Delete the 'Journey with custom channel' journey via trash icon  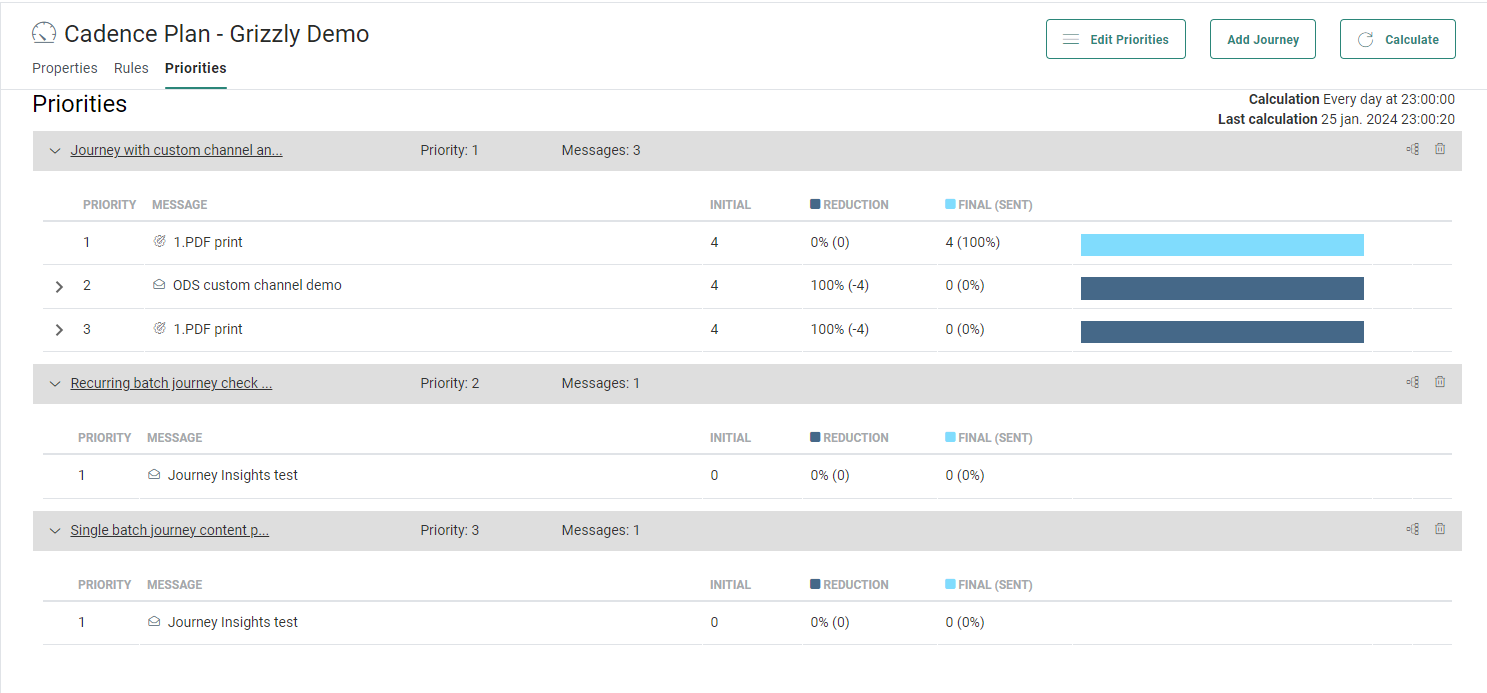[x=1440, y=149]
